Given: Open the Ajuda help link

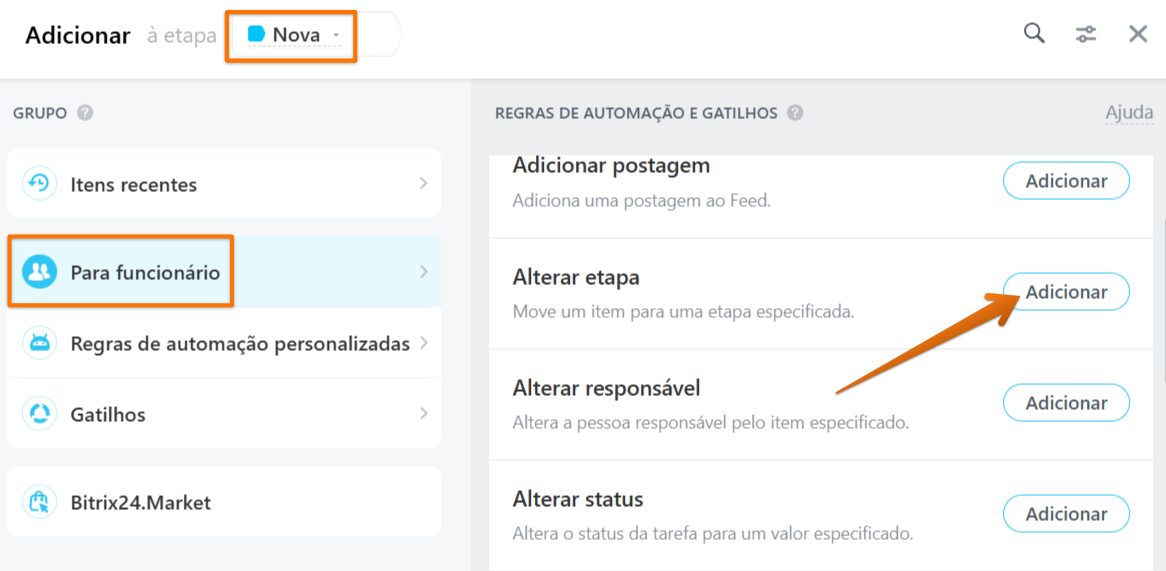Looking at the screenshot, I should 1130,113.
